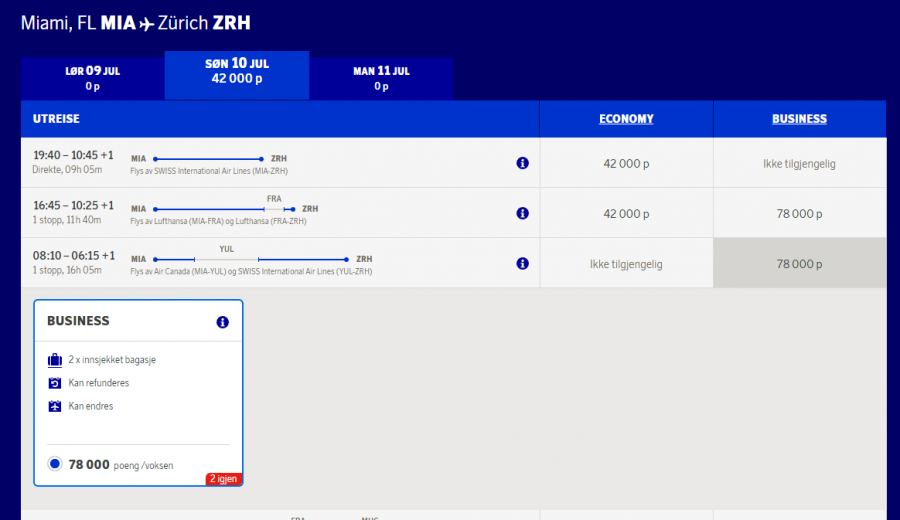The width and height of the screenshot is (900, 520).
Task: Sort by the Economy column header
Action: coord(626,119)
